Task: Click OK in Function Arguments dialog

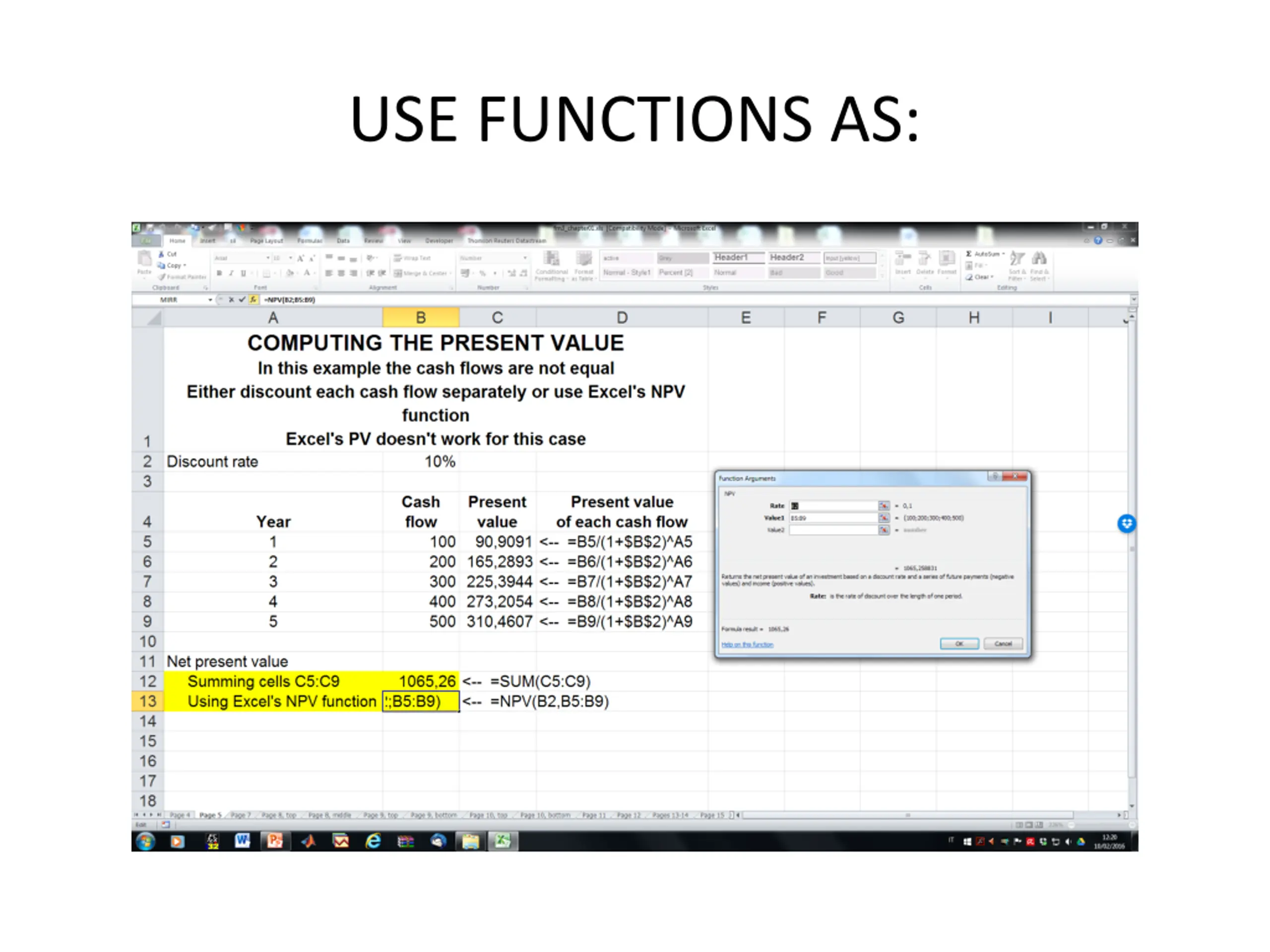Action: pyautogui.click(x=959, y=644)
